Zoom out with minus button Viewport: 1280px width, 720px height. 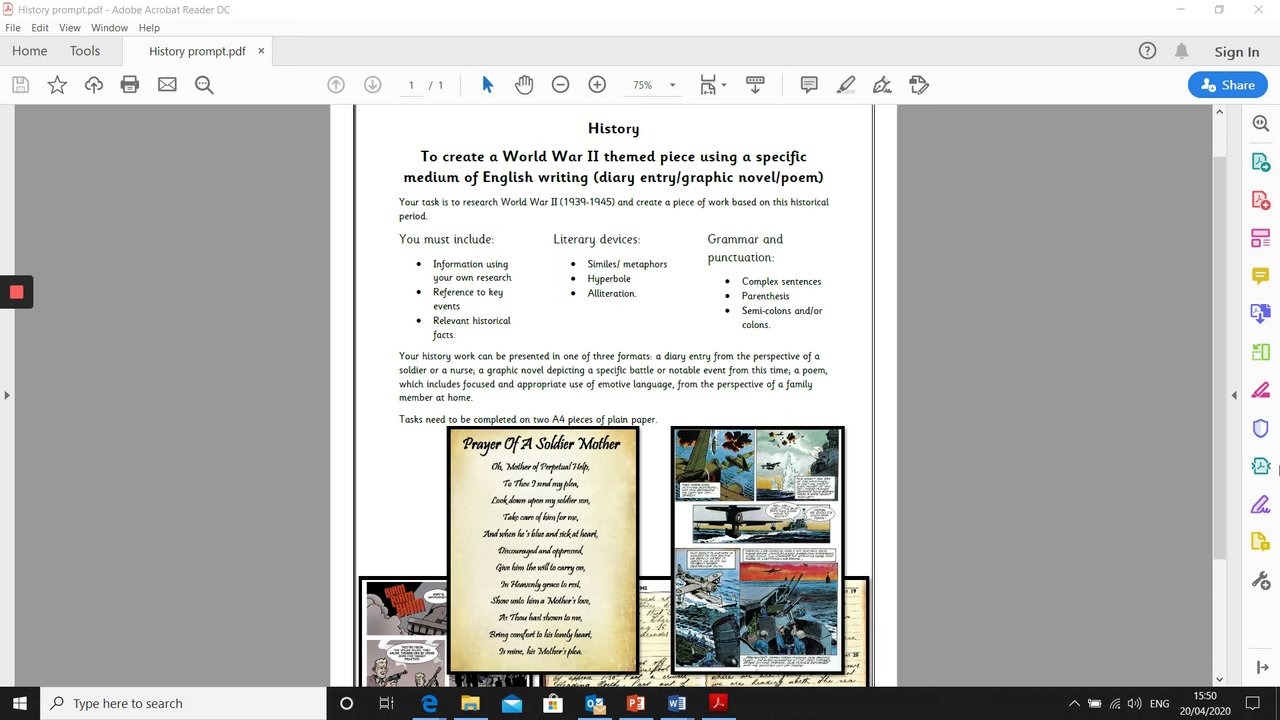click(560, 85)
